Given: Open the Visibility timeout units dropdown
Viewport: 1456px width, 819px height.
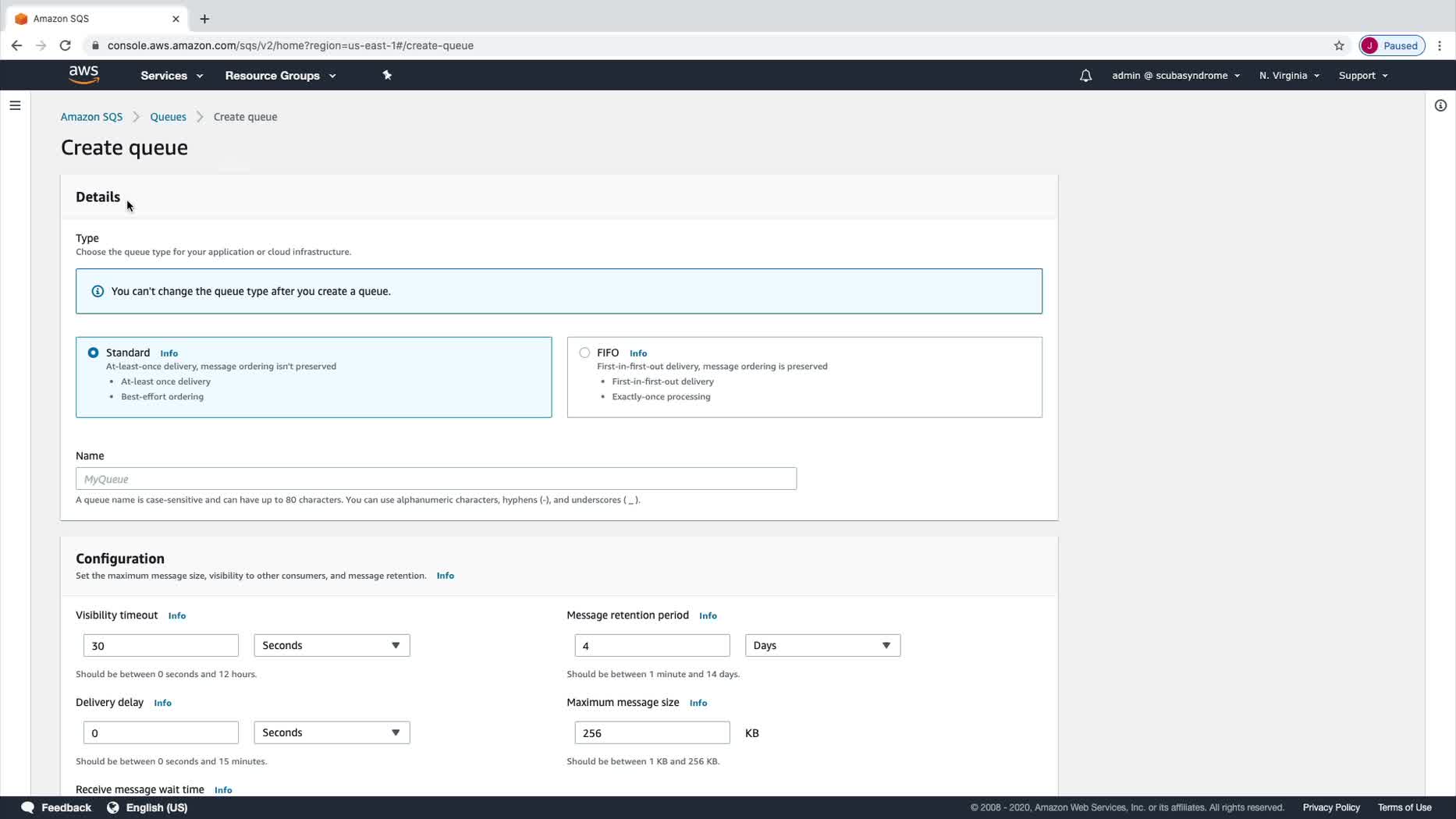Looking at the screenshot, I should (x=332, y=645).
